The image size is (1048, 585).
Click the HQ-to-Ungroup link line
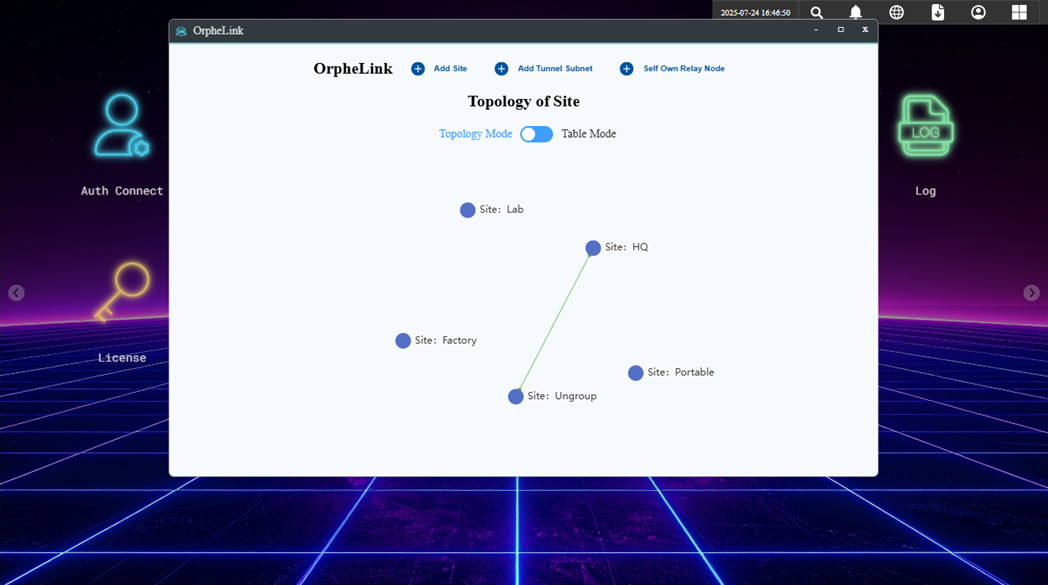554,322
